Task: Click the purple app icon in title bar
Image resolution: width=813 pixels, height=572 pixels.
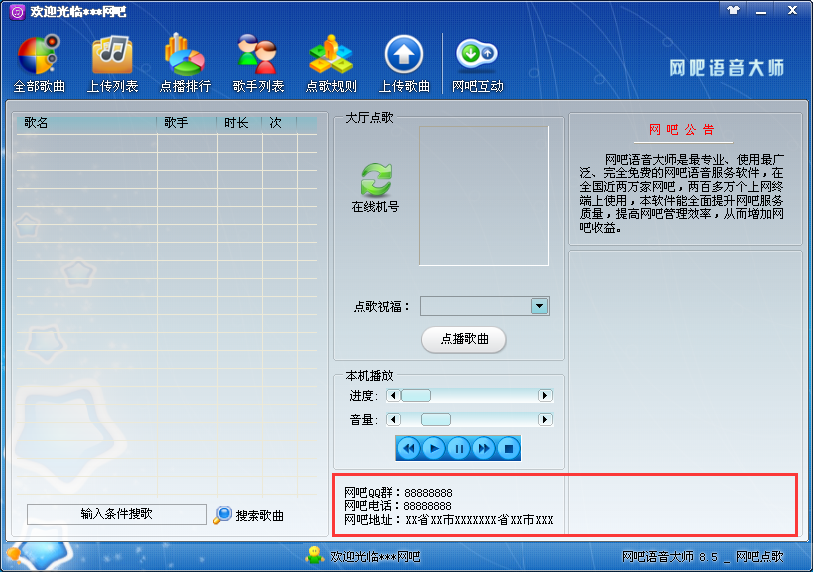Action: [17, 12]
